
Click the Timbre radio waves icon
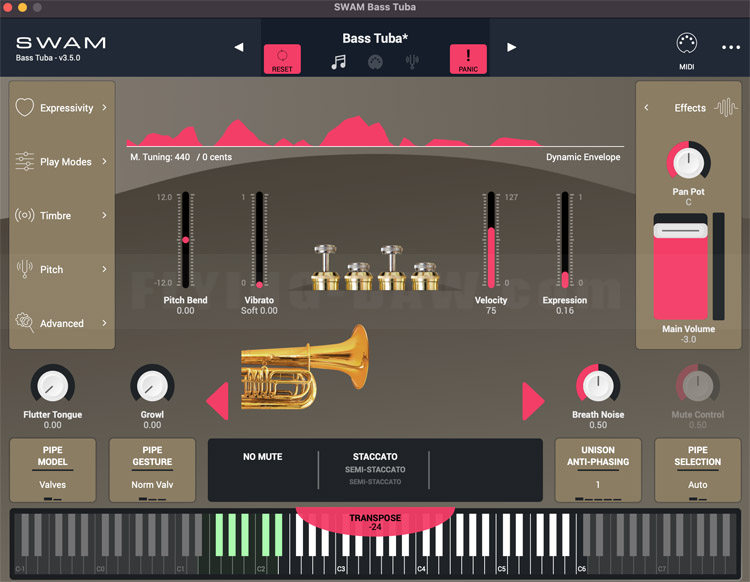coord(24,216)
